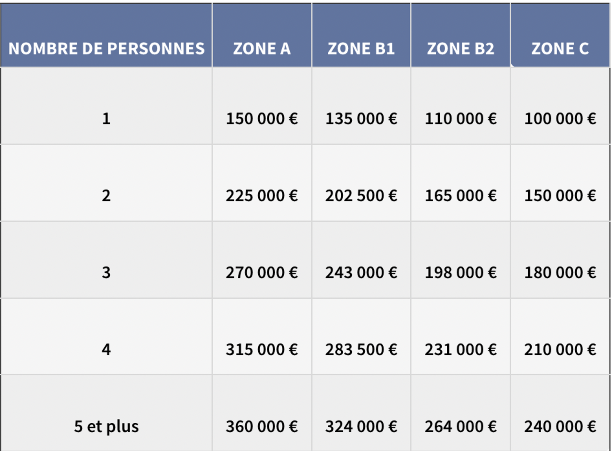The height and width of the screenshot is (454, 615).
Task: Click the 240 000 € cell
Action: tap(560, 426)
